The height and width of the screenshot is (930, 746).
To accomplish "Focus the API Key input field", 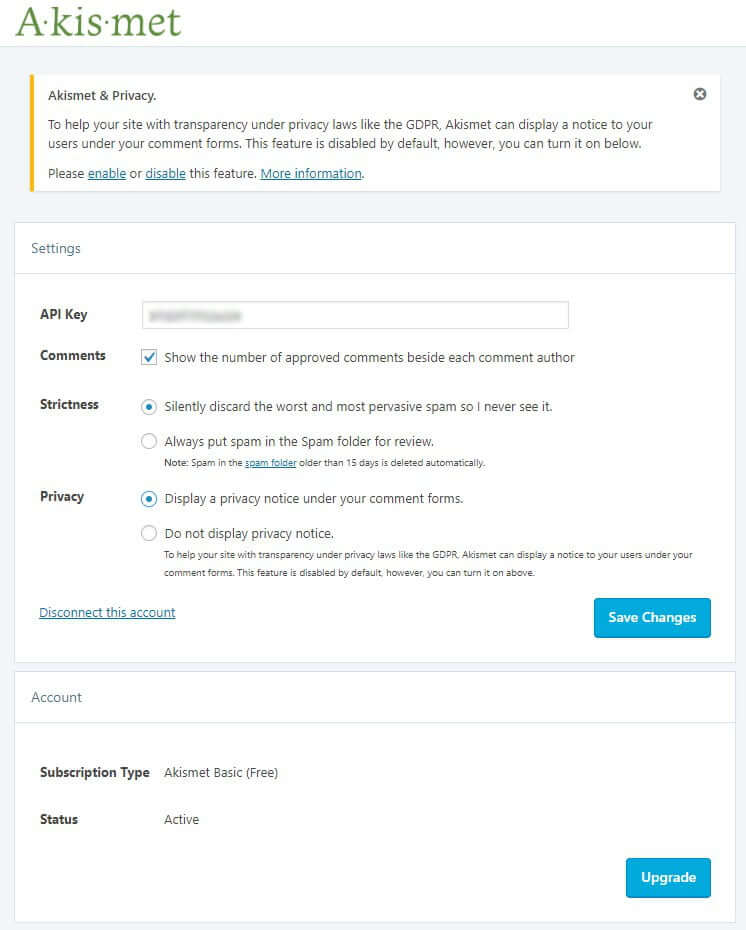I will [x=355, y=315].
